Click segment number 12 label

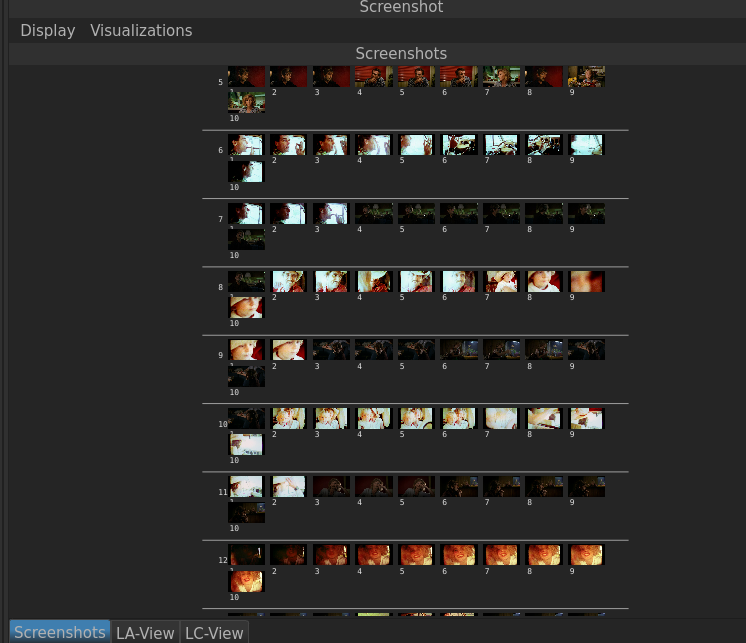coord(223,560)
